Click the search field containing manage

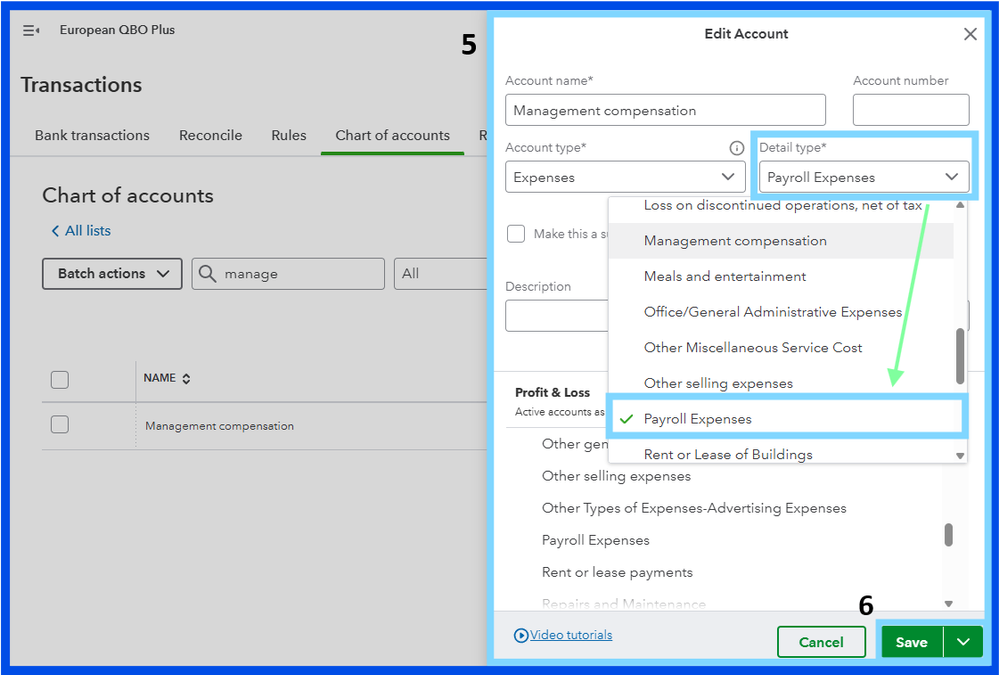(x=288, y=273)
